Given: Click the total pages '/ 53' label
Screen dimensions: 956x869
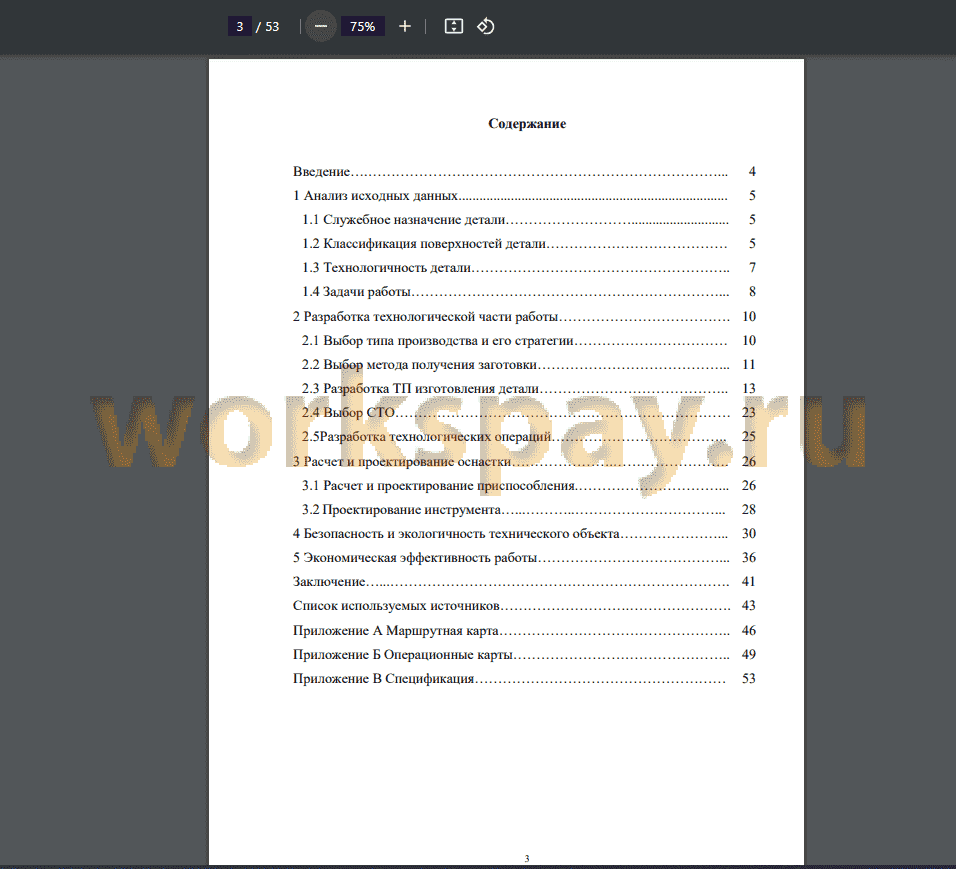Looking at the screenshot, I should pos(268,27).
